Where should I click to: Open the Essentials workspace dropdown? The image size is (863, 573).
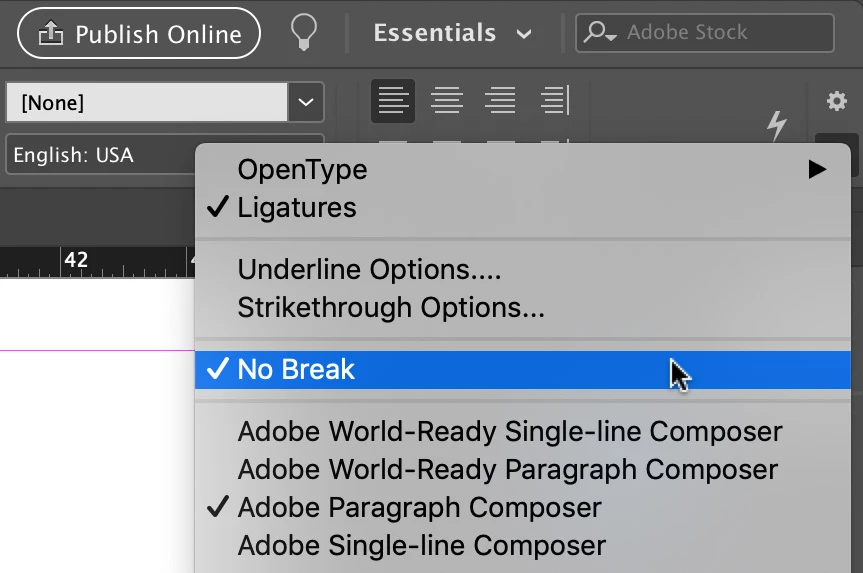[x=452, y=33]
